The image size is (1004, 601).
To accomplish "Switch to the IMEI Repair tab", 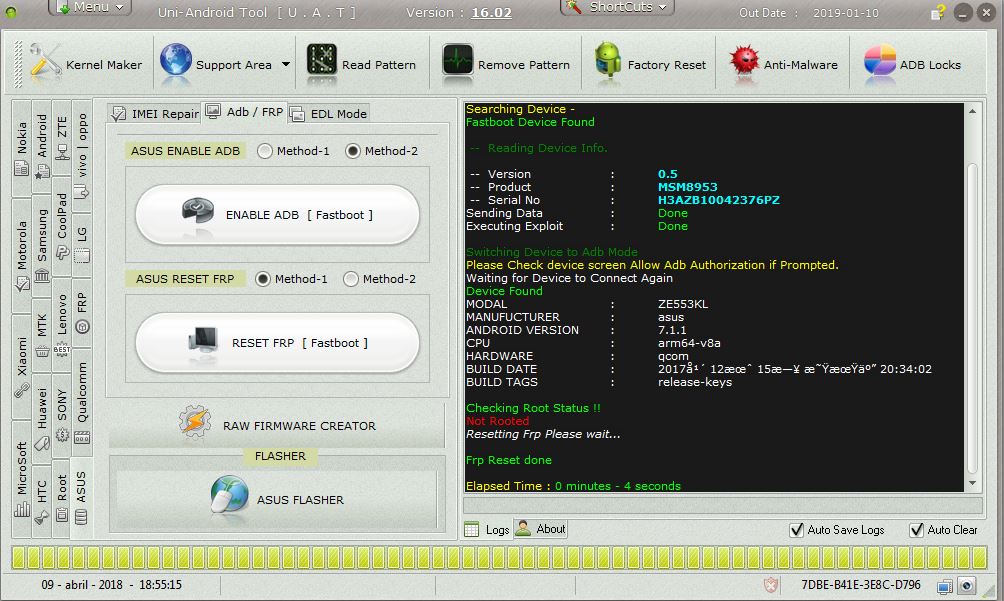I will point(154,114).
